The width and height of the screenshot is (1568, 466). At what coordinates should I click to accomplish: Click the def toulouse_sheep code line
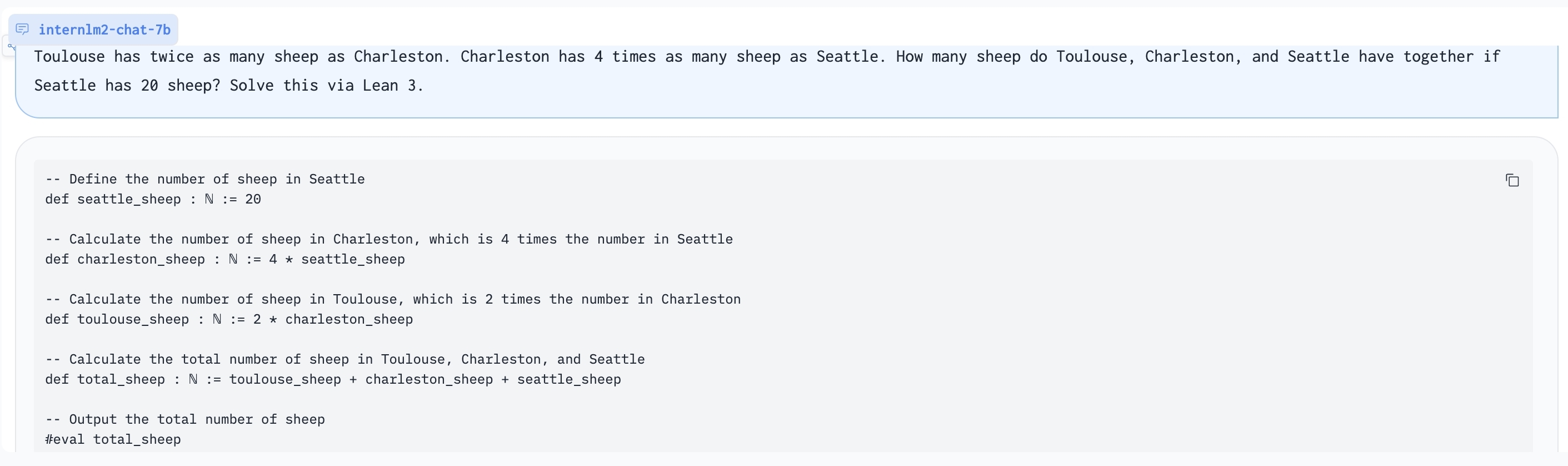229,320
